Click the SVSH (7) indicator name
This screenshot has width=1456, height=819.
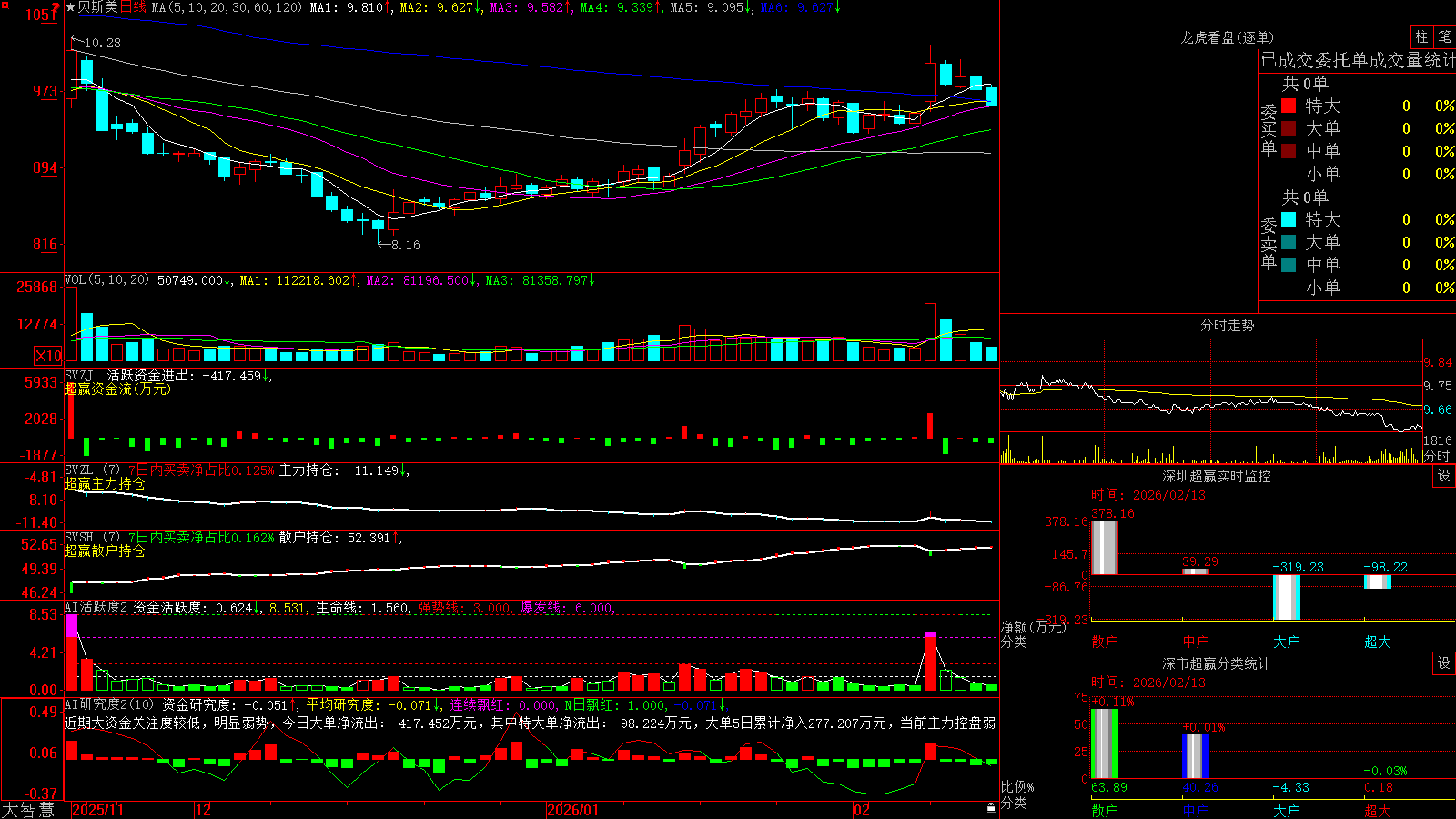click(92, 537)
